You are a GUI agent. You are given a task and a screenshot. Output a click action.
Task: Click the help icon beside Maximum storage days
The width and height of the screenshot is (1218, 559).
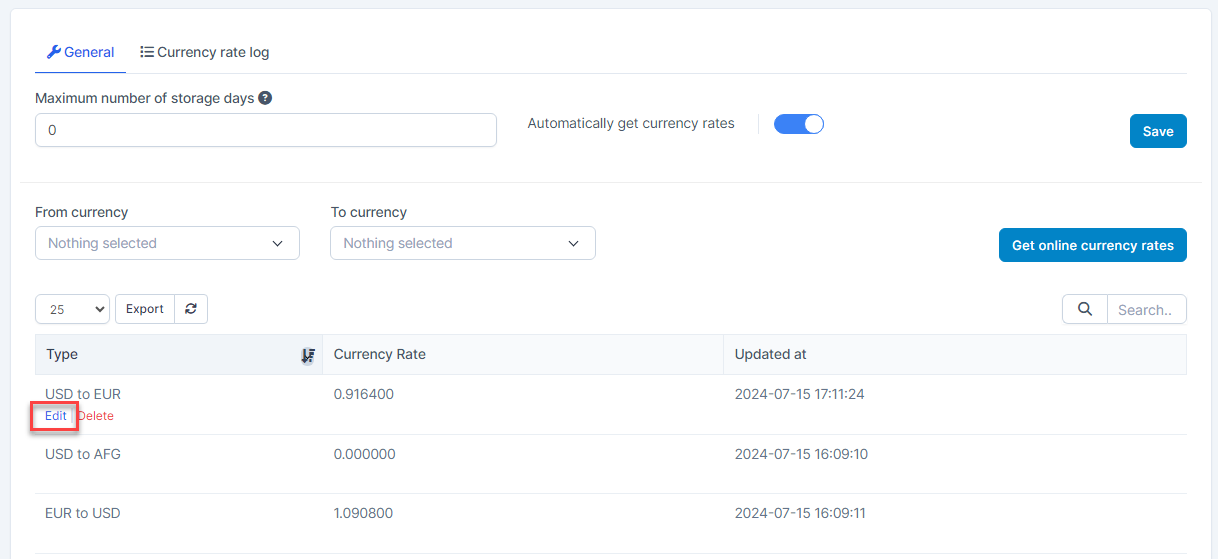[x=265, y=98]
